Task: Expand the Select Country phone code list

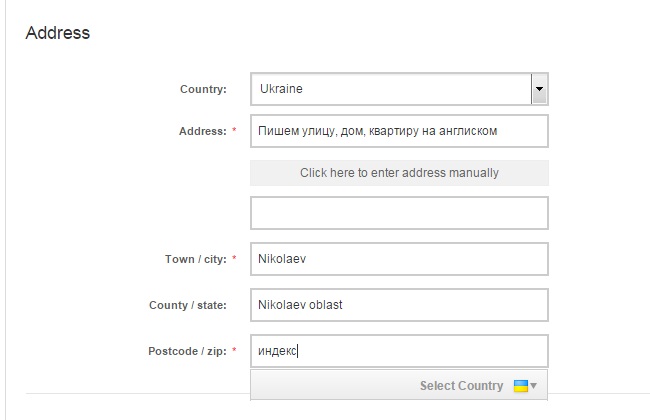Action: (461, 386)
